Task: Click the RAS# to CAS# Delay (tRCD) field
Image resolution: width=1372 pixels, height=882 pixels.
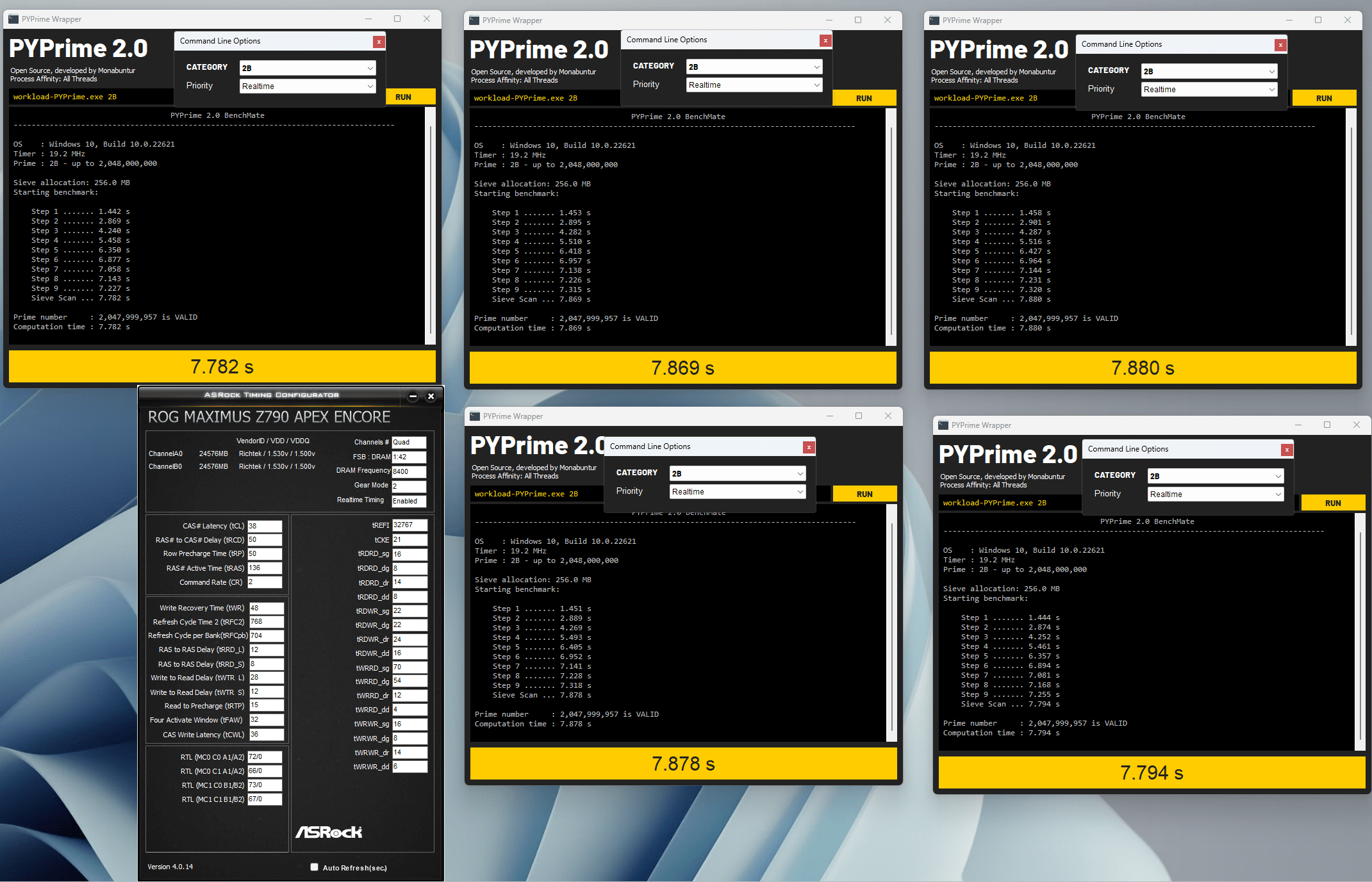Action: coord(265,541)
